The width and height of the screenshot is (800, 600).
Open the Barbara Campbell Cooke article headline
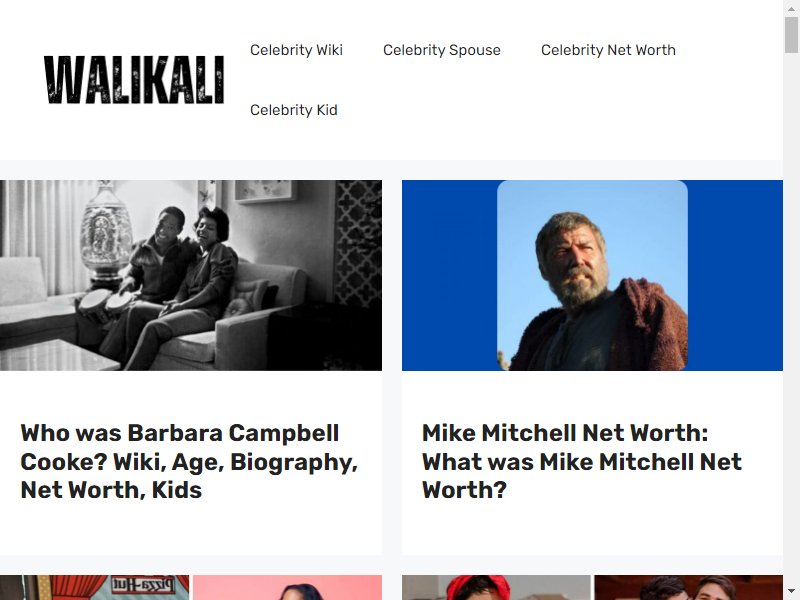pos(189,461)
